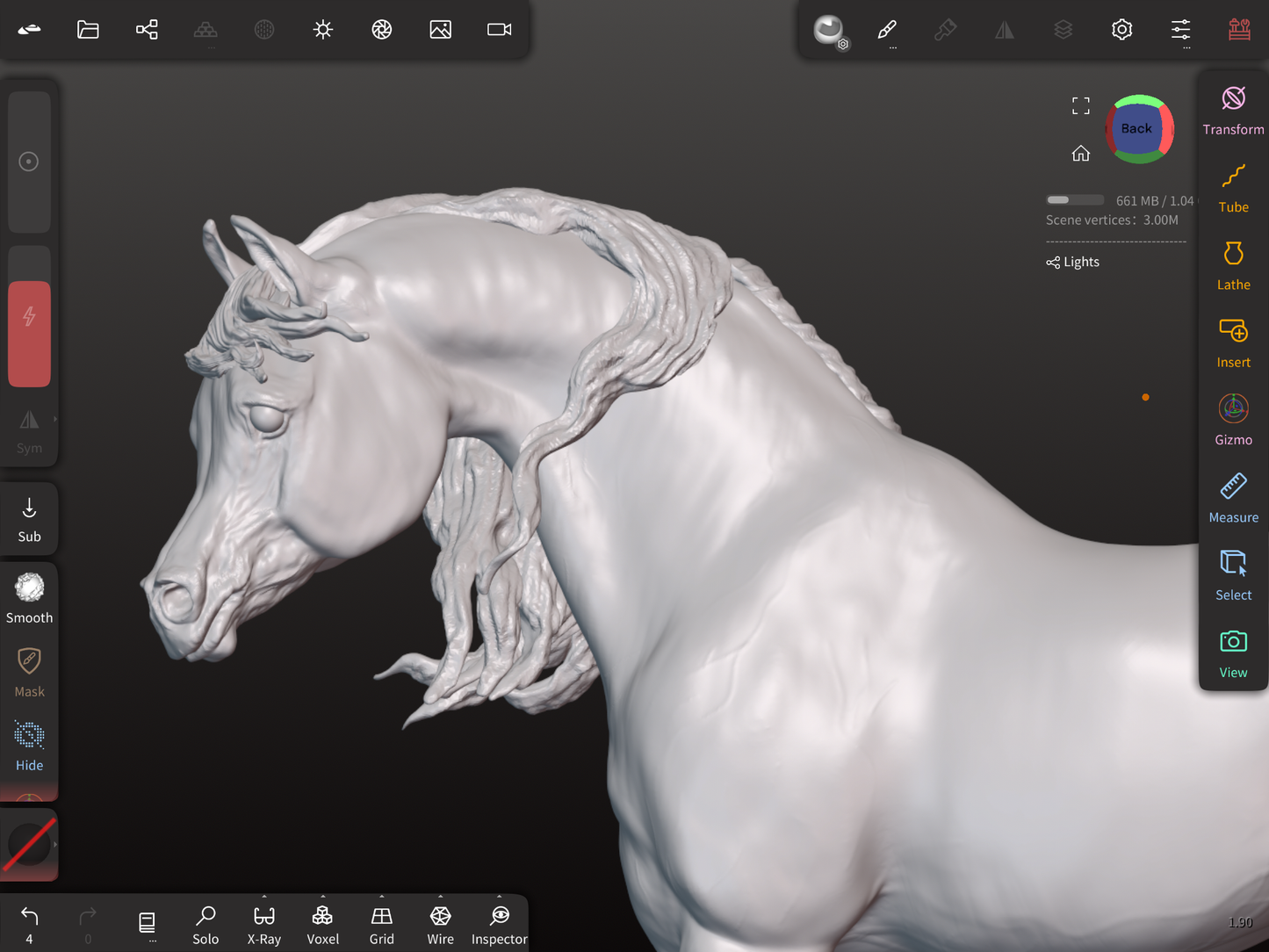Activate the Gizmo tool
The height and width of the screenshot is (952, 1269).
click(1233, 420)
